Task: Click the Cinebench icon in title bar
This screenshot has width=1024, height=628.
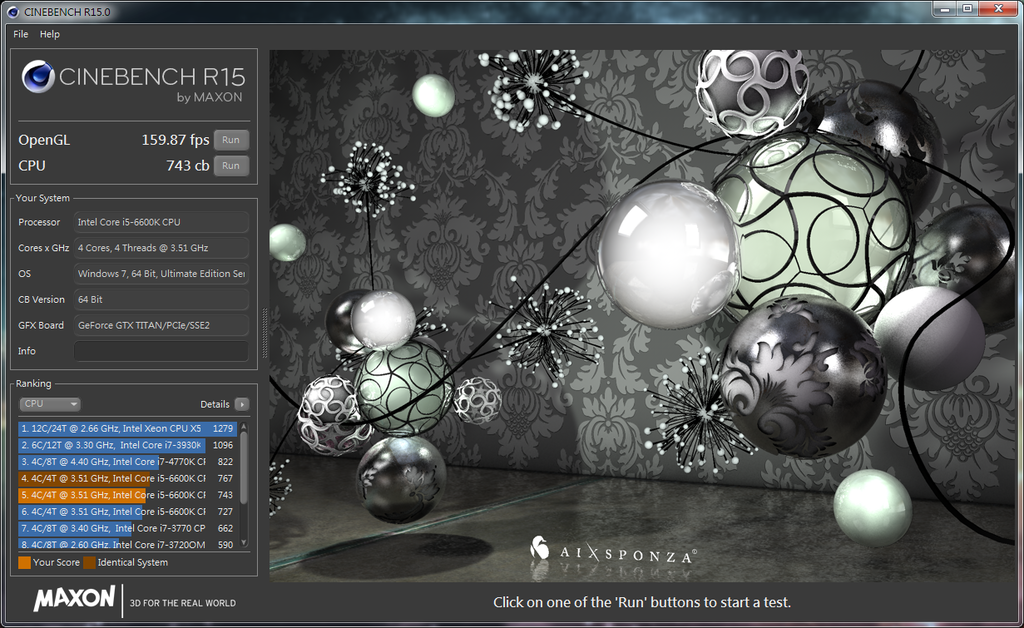Action: [x=12, y=9]
